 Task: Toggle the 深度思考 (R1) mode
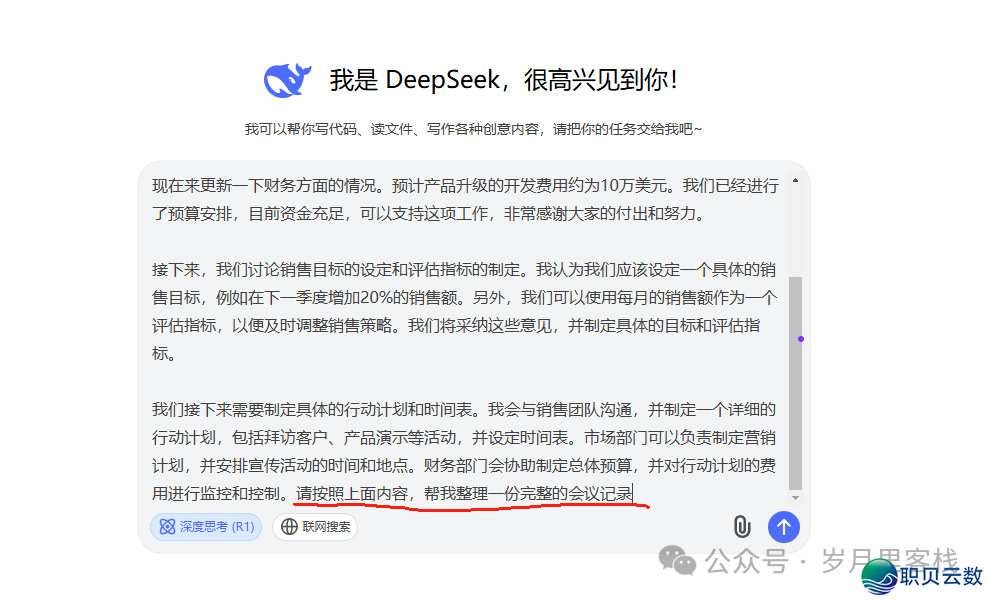[206, 527]
